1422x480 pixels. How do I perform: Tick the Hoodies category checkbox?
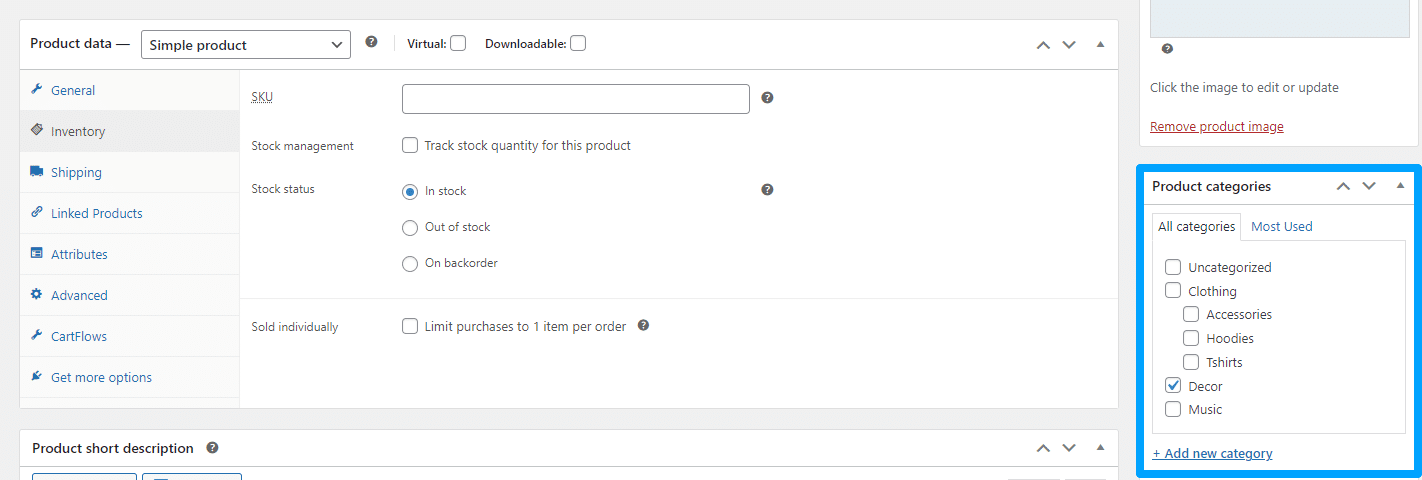(1191, 338)
